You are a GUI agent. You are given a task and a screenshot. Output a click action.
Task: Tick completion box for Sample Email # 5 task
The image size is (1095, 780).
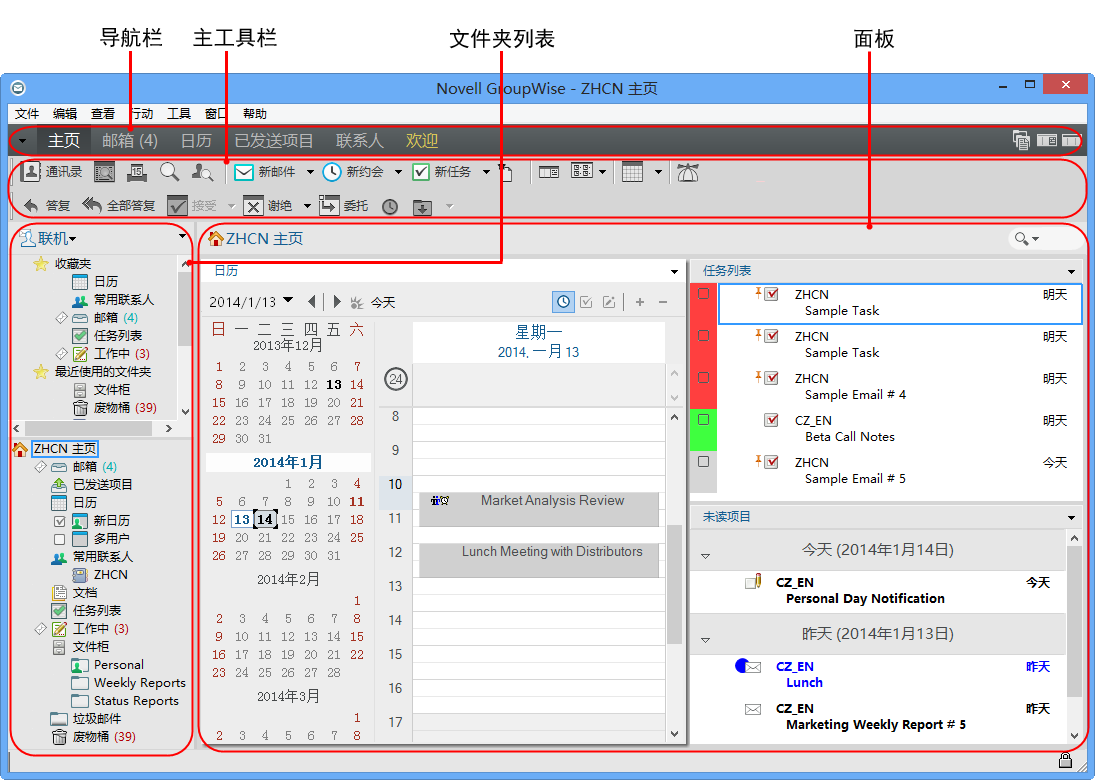(703, 462)
